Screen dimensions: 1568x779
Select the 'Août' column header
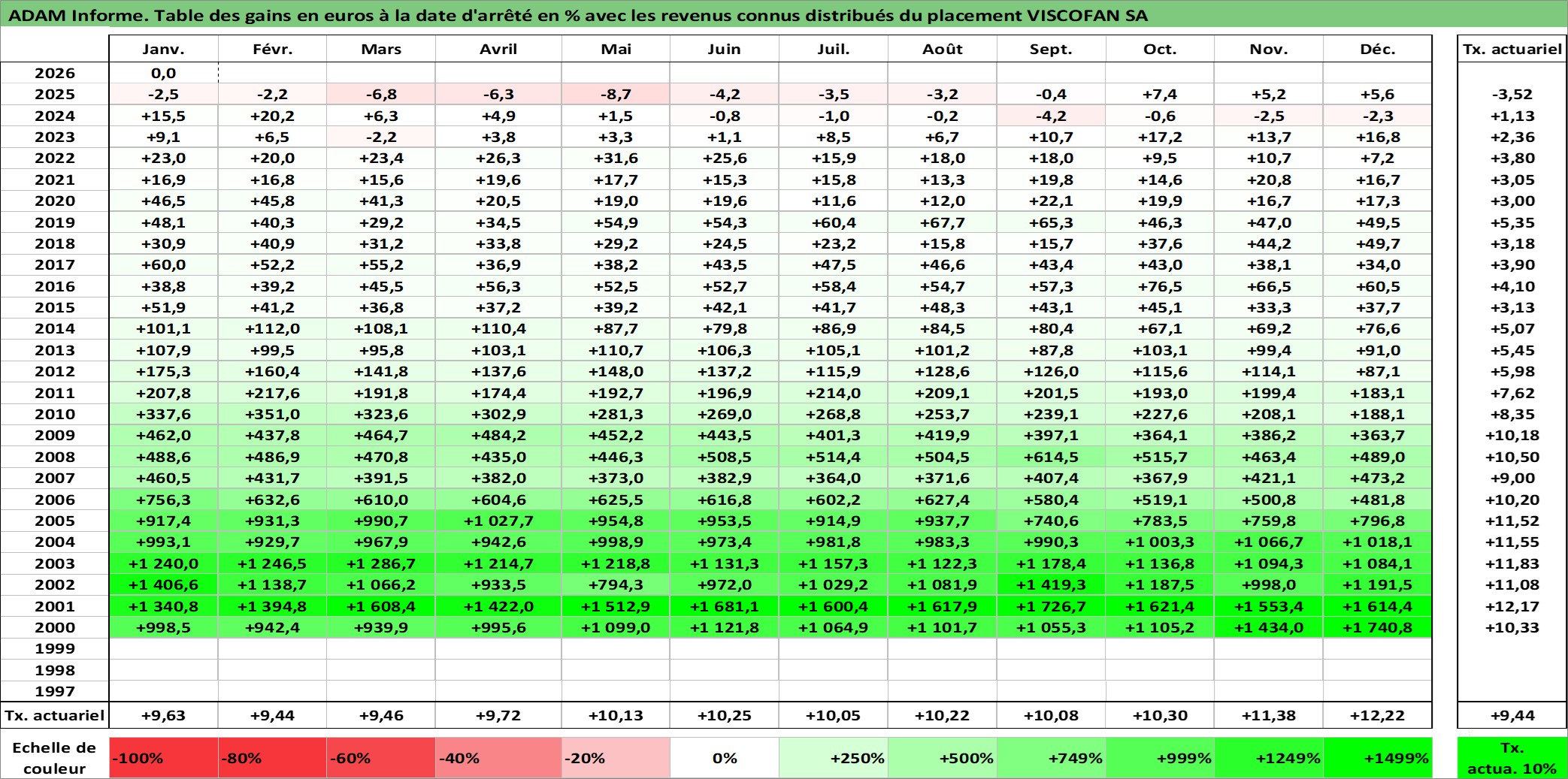coord(943,49)
